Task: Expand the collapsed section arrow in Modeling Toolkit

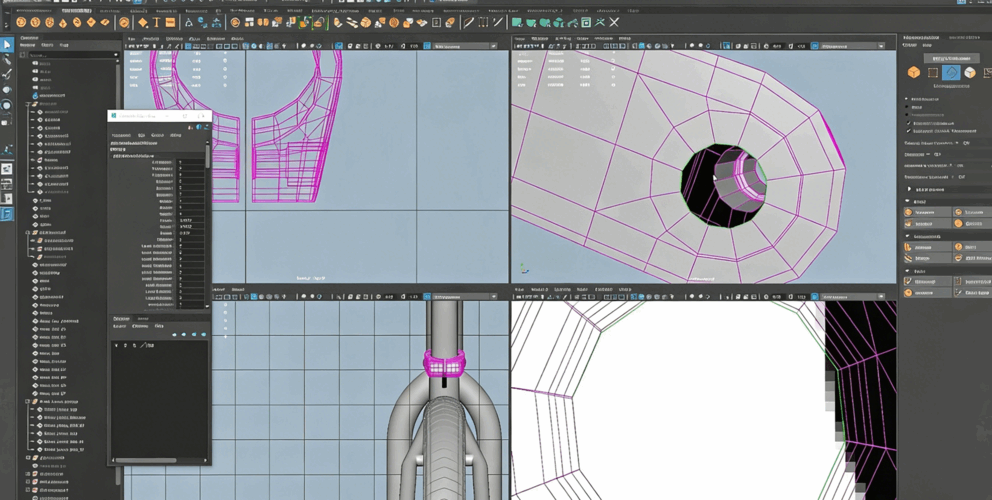Action: [x=908, y=189]
